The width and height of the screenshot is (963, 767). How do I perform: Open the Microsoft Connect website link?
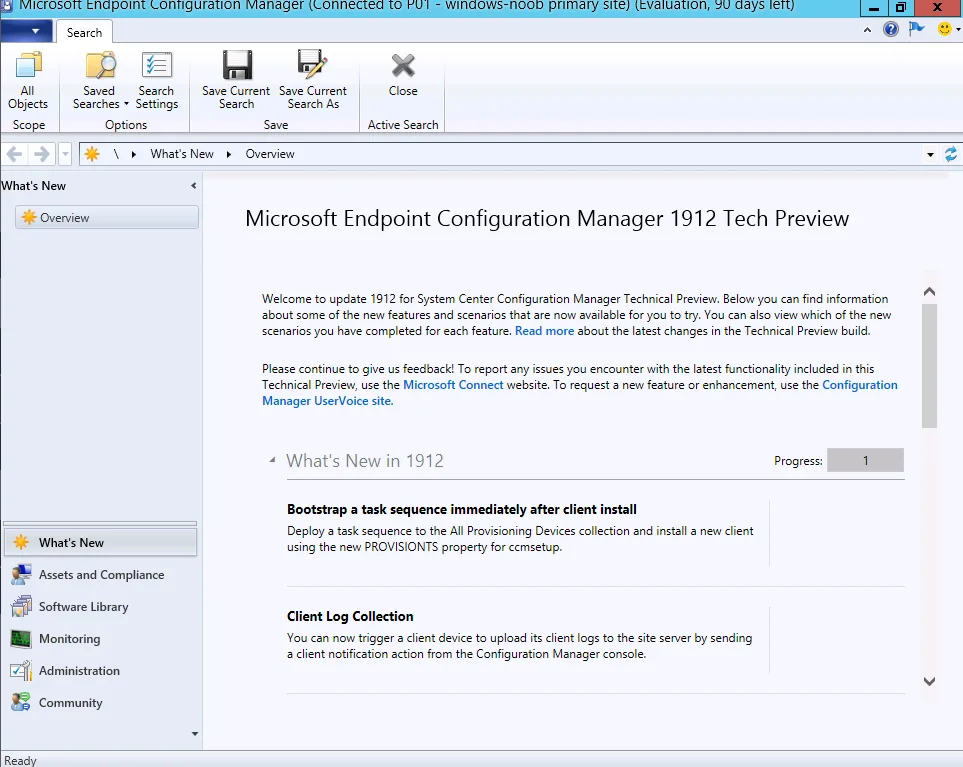click(453, 385)
